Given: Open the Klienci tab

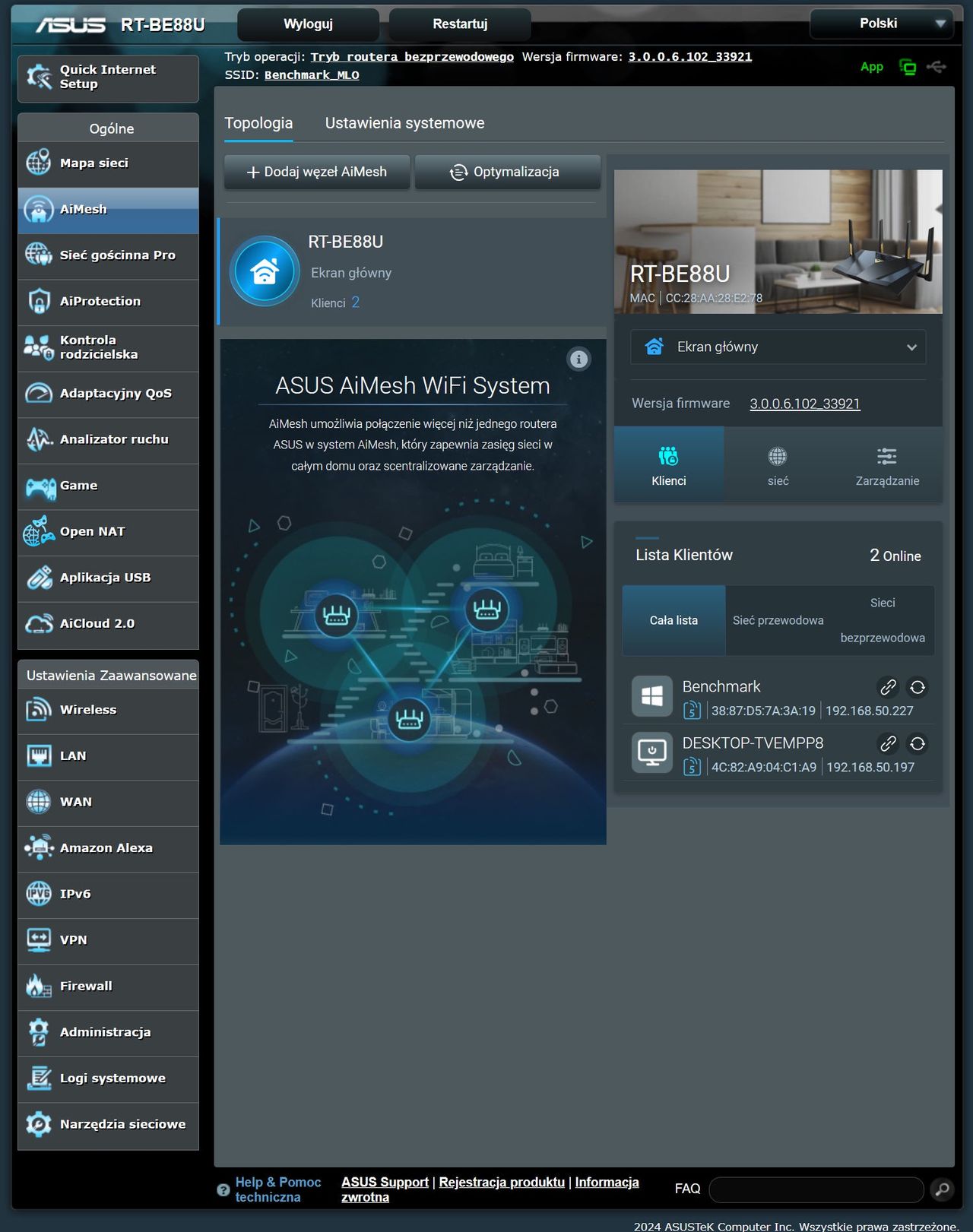Looking at the screenshot, I should click(669, 464).
